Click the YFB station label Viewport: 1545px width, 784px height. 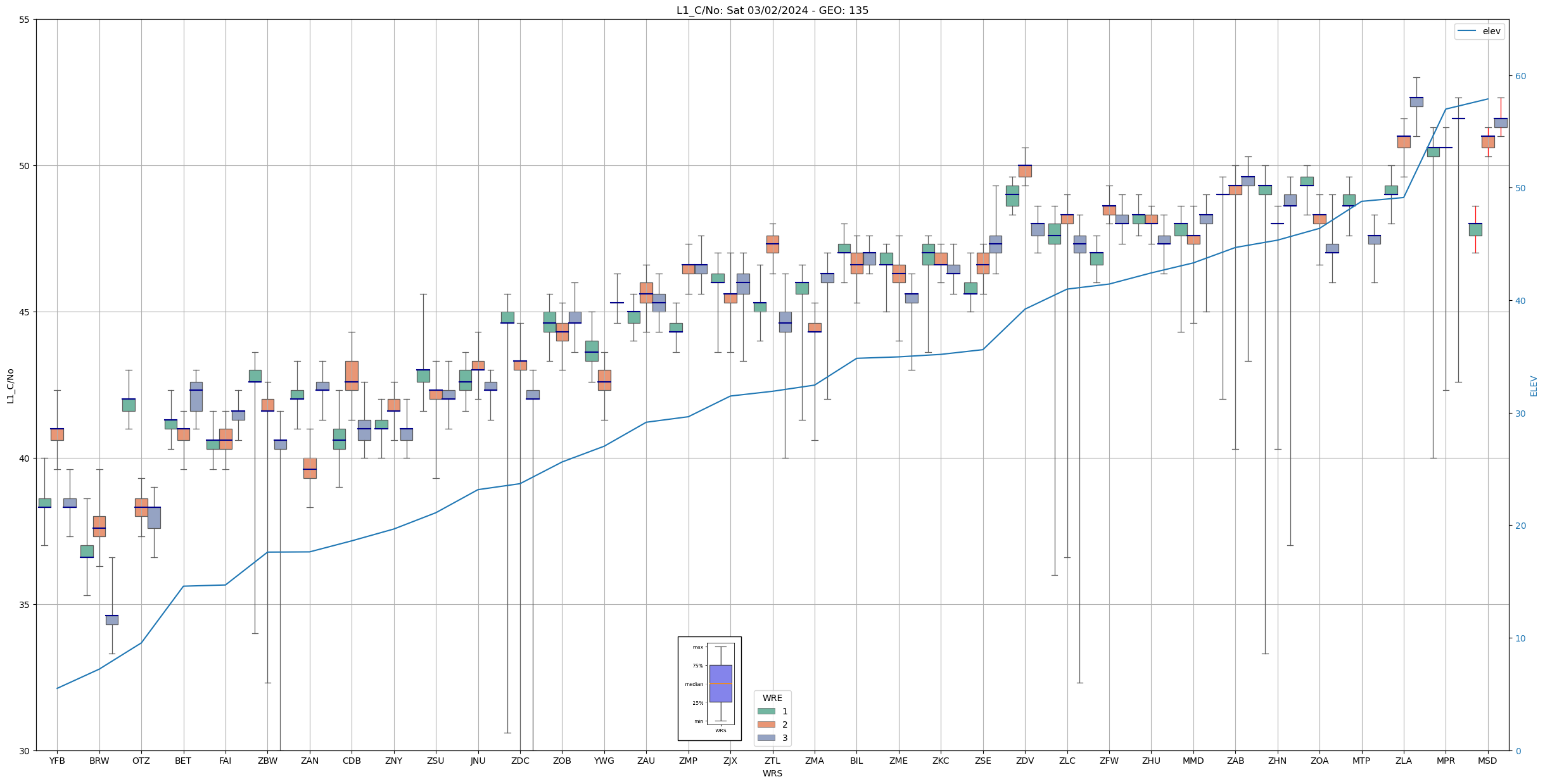coord(57,761)
